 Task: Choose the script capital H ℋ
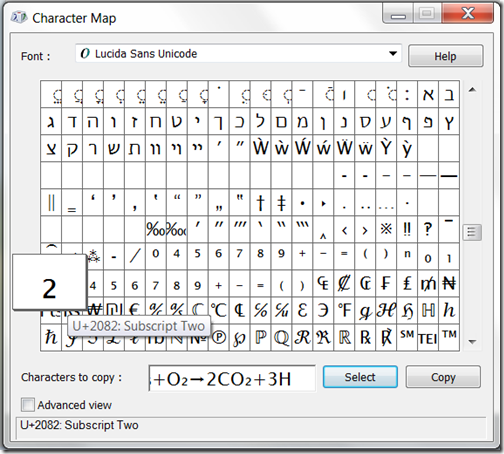pyautogui.click(x=386, y=310)
